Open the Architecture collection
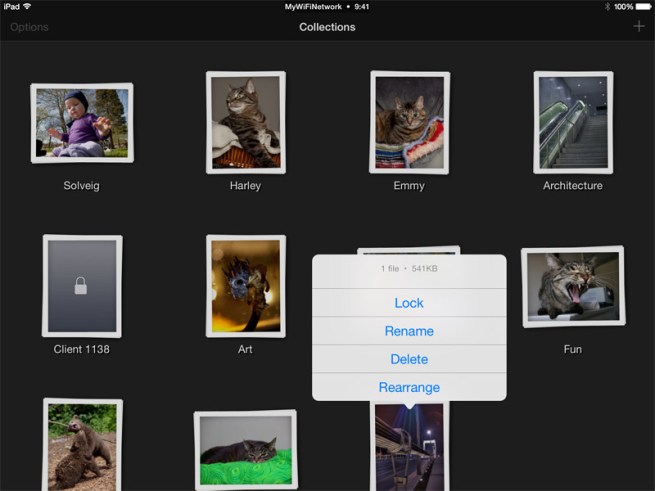 tap(573, 122)
